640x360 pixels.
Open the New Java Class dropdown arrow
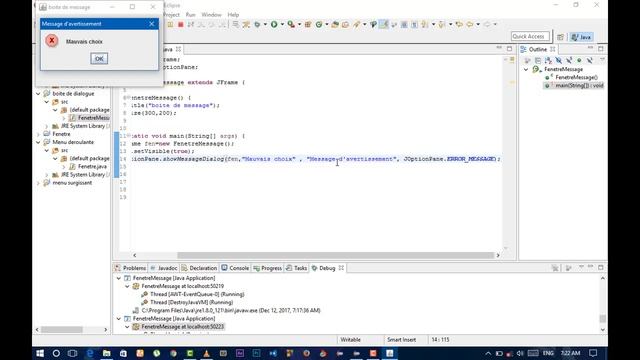[x=326, y=24]
